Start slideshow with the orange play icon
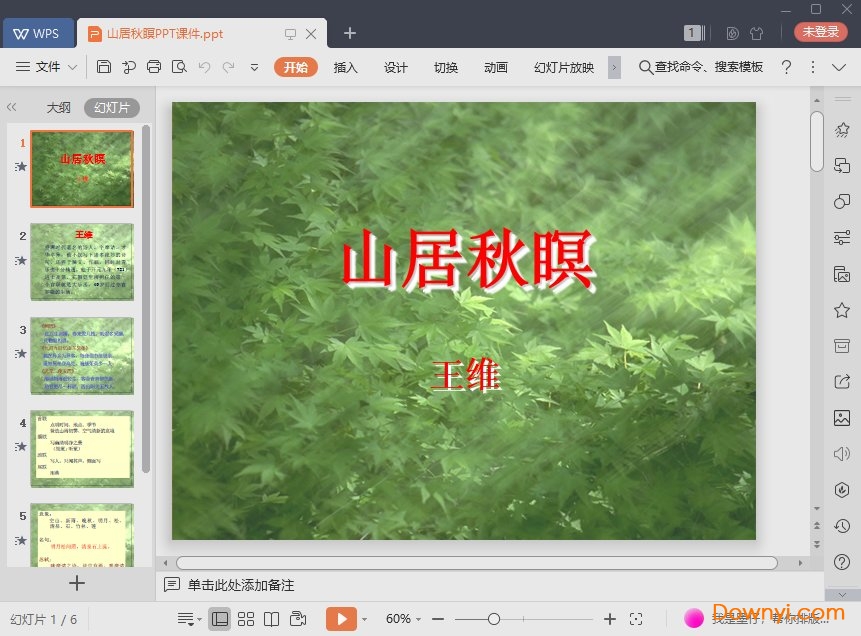The image size is (861, 636). [342, 617]
